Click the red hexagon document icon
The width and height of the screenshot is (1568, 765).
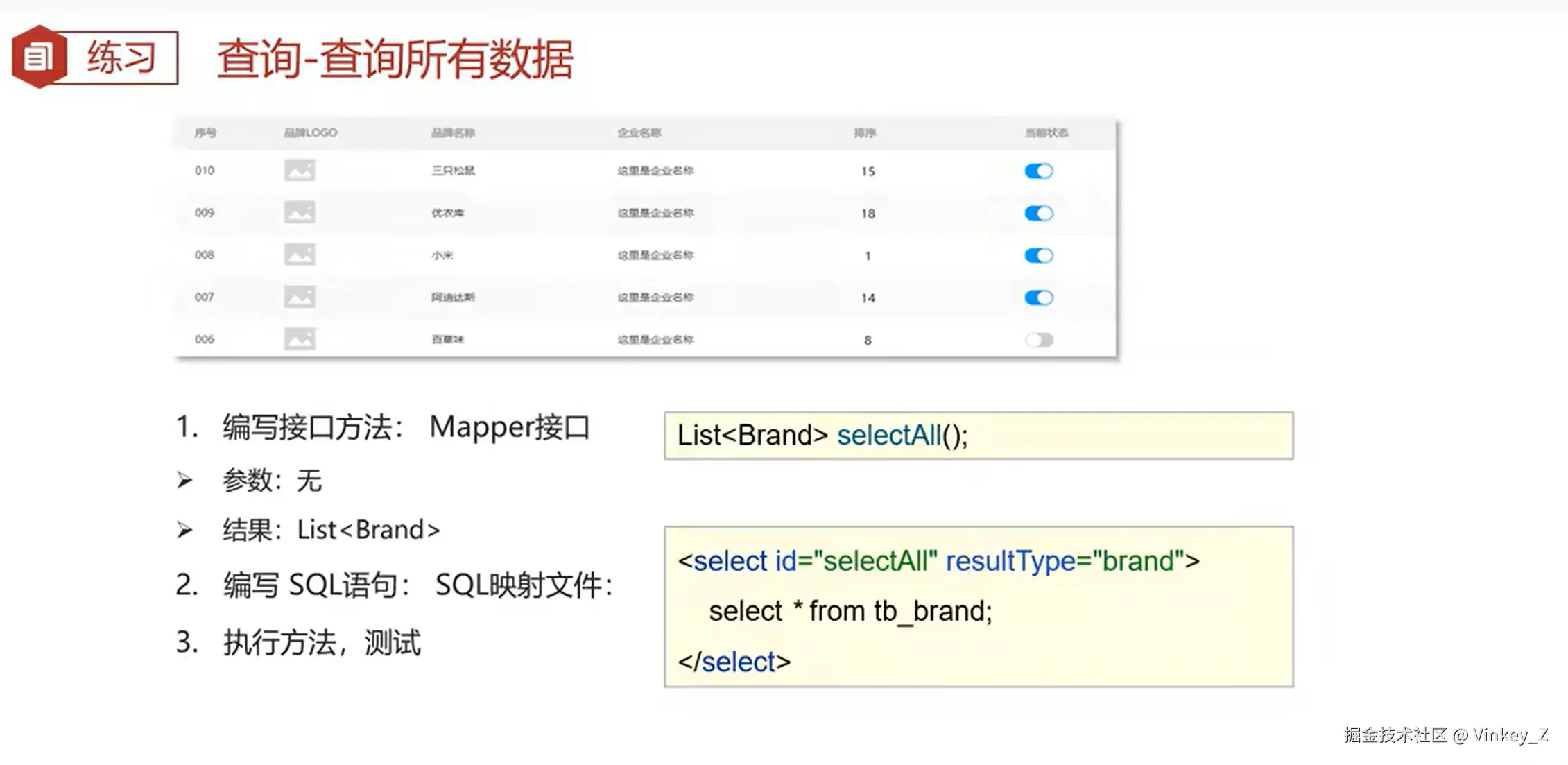tap(39, 57)
